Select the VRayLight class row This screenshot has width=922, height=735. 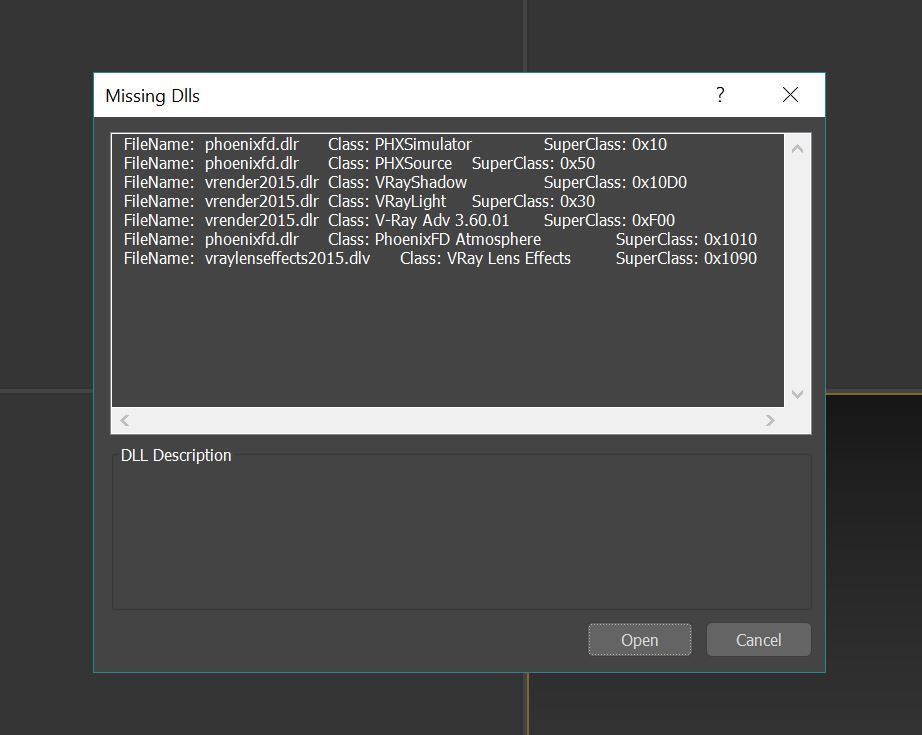(447, 201)
